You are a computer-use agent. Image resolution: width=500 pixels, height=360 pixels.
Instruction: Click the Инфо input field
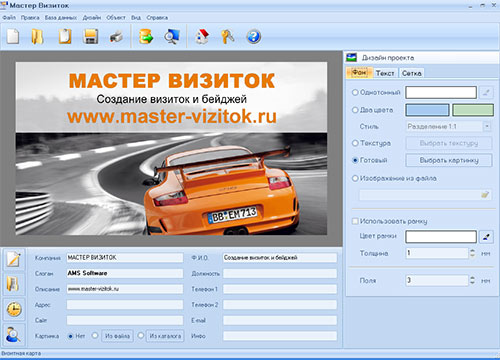pos(280,336)
